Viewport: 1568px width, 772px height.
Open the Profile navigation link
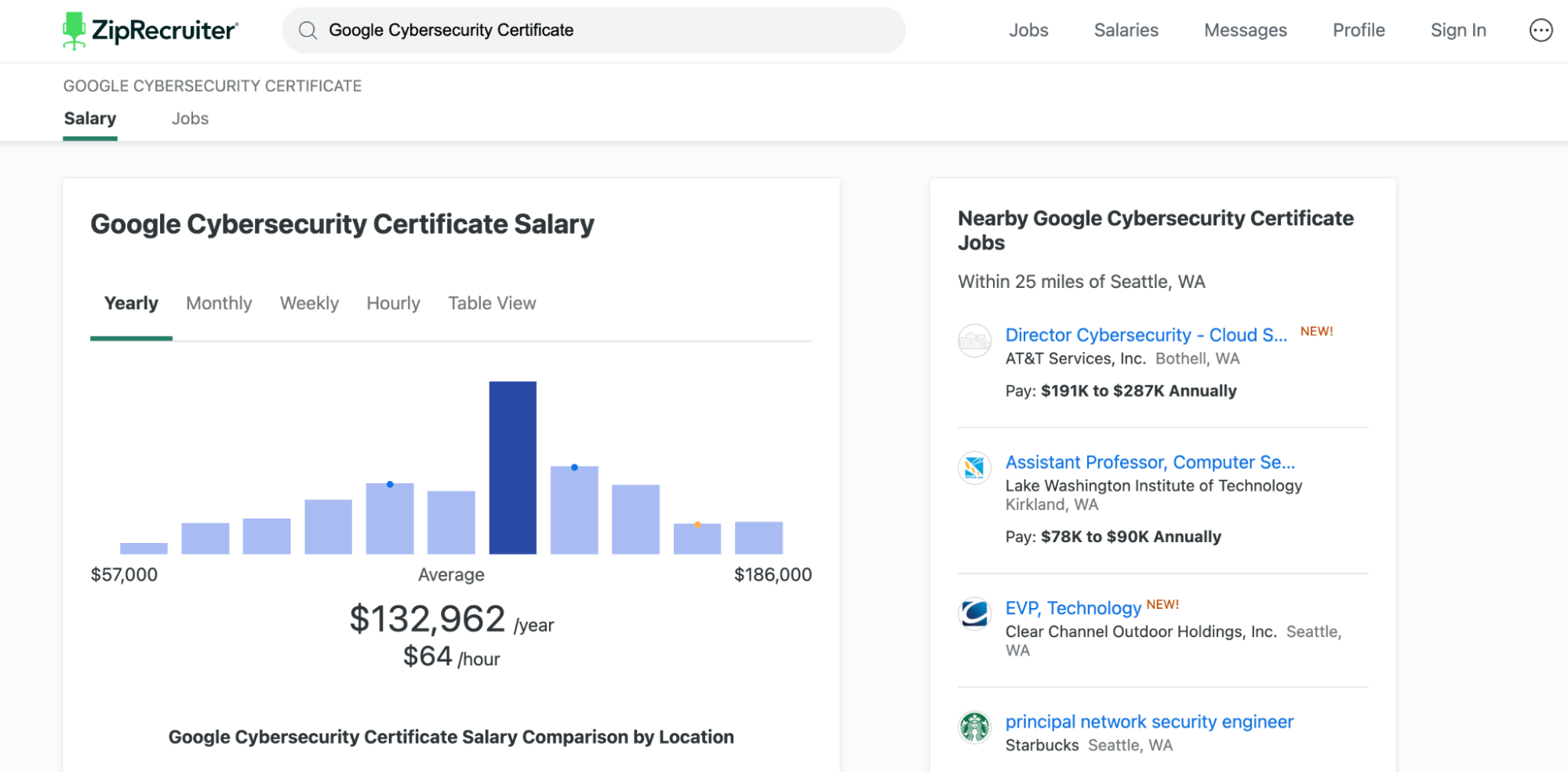point(1359,31)
